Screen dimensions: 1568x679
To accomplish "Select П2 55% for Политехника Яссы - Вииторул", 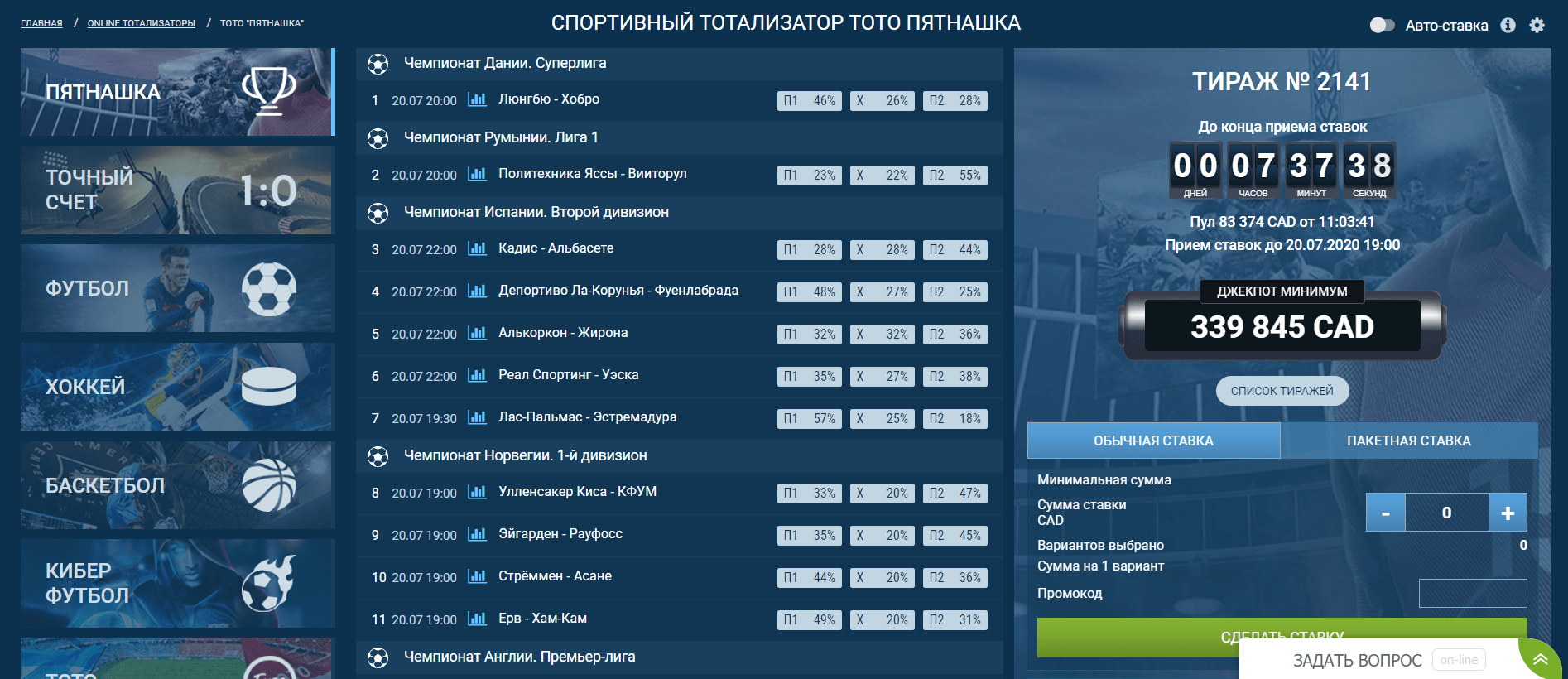I will (955, 176).
